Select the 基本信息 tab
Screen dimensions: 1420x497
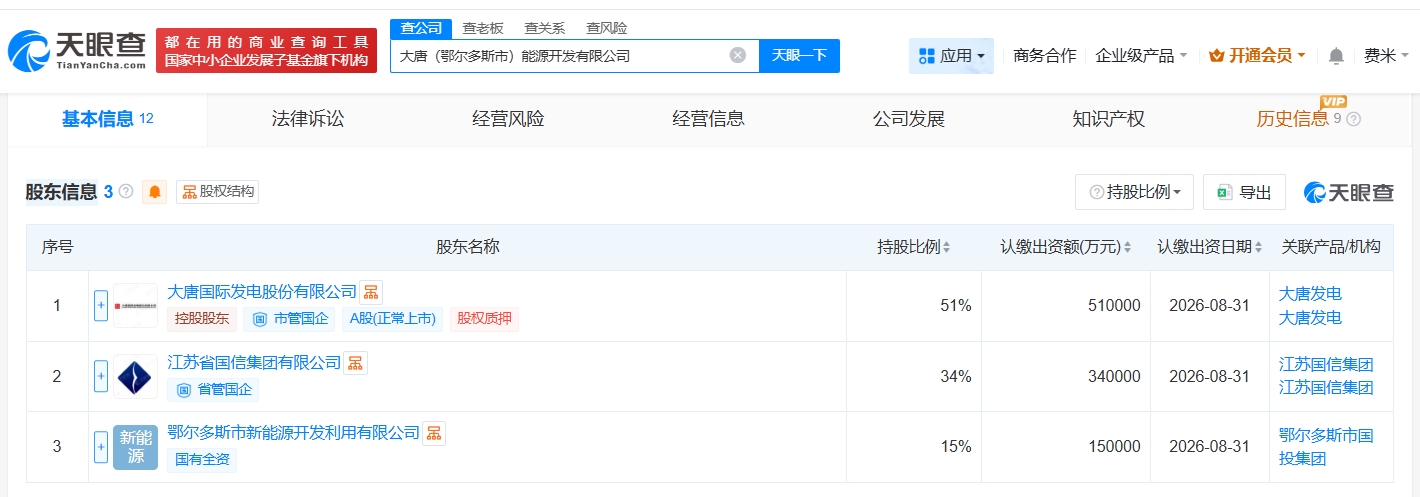tap(108, 119)
